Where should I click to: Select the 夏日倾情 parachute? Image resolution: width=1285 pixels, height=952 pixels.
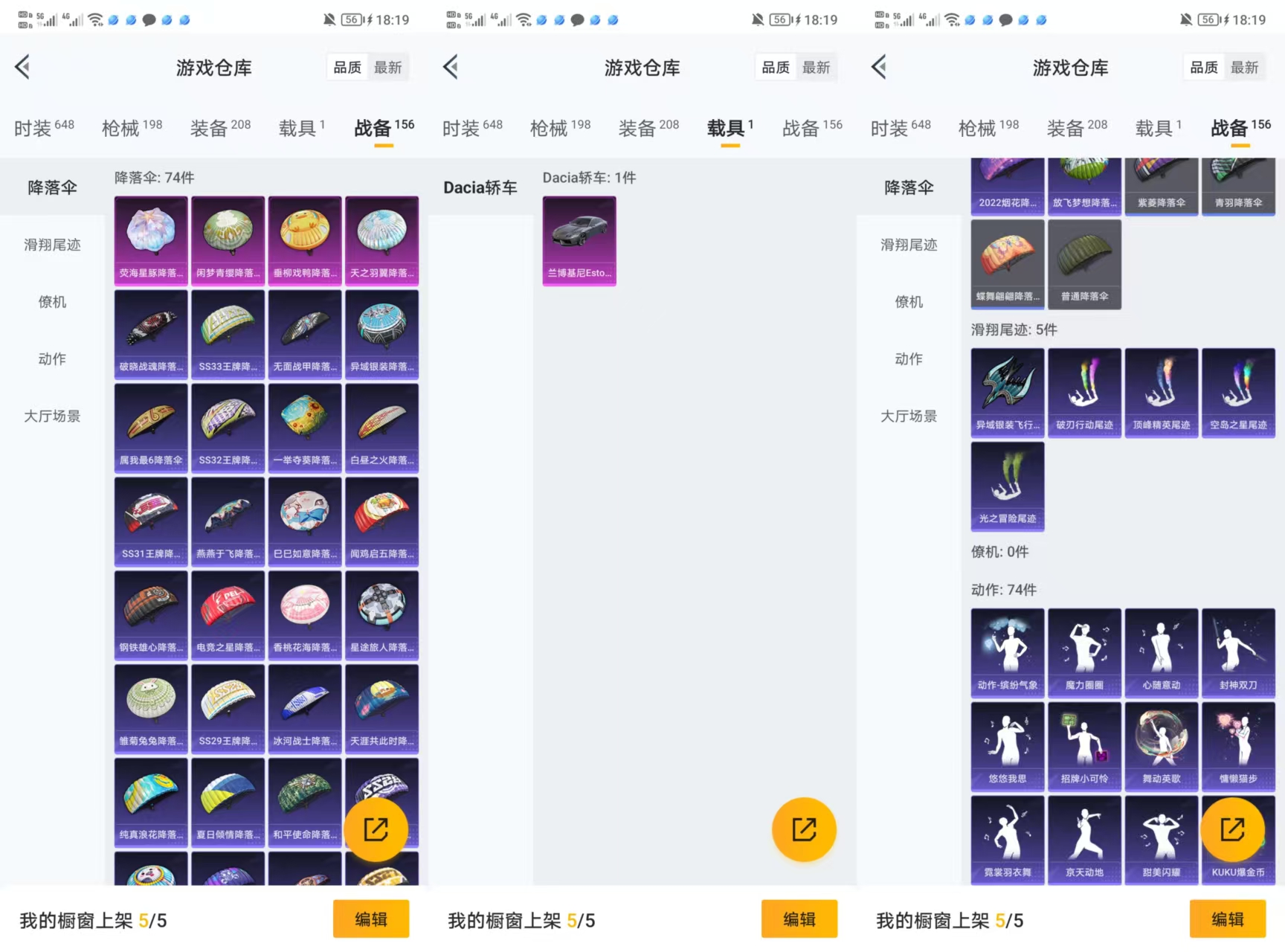pyautogui.click(x=228, y=803)
